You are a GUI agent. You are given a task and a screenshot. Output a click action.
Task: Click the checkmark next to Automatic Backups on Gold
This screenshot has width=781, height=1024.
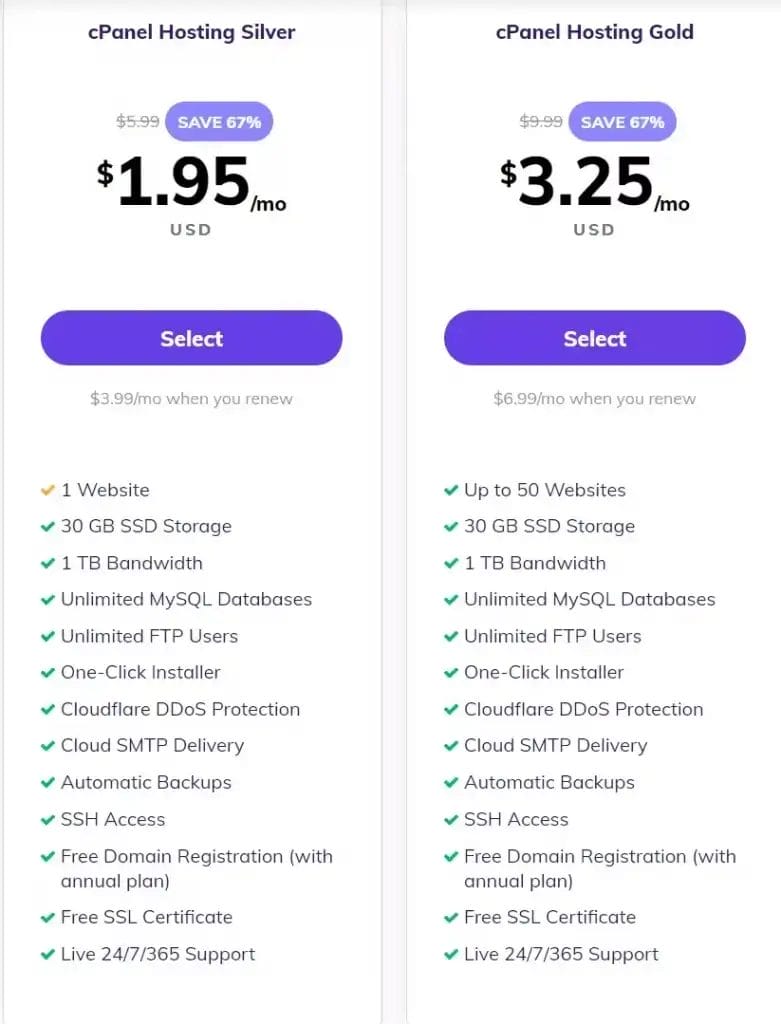452,782
